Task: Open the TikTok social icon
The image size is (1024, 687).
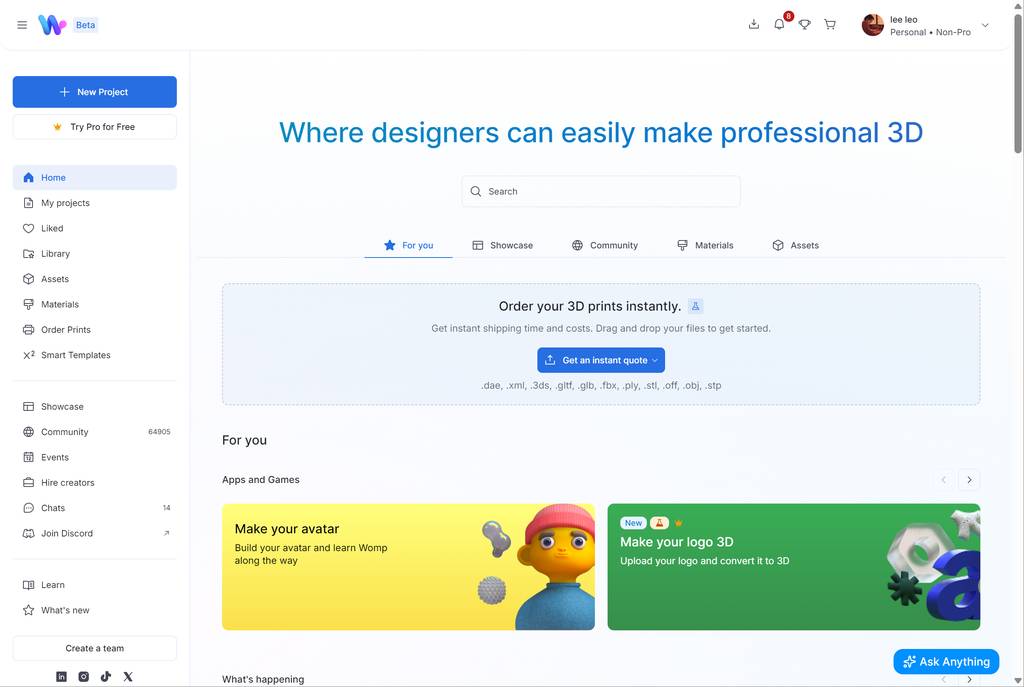Action: tap(105, 677)
